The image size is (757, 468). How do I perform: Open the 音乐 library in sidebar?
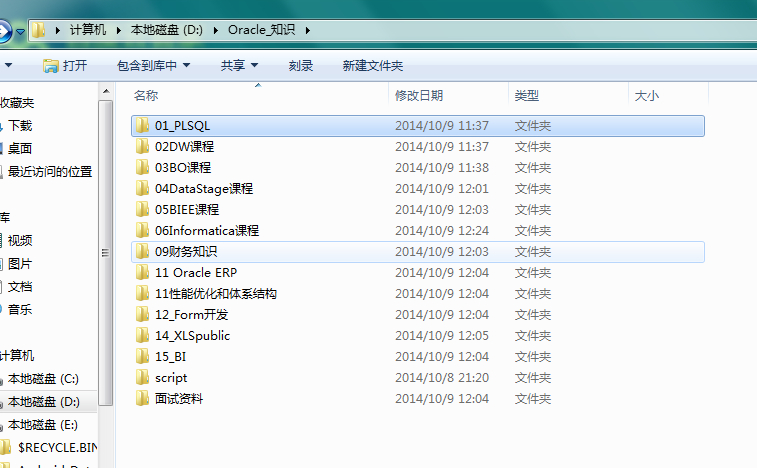point(20,310)
